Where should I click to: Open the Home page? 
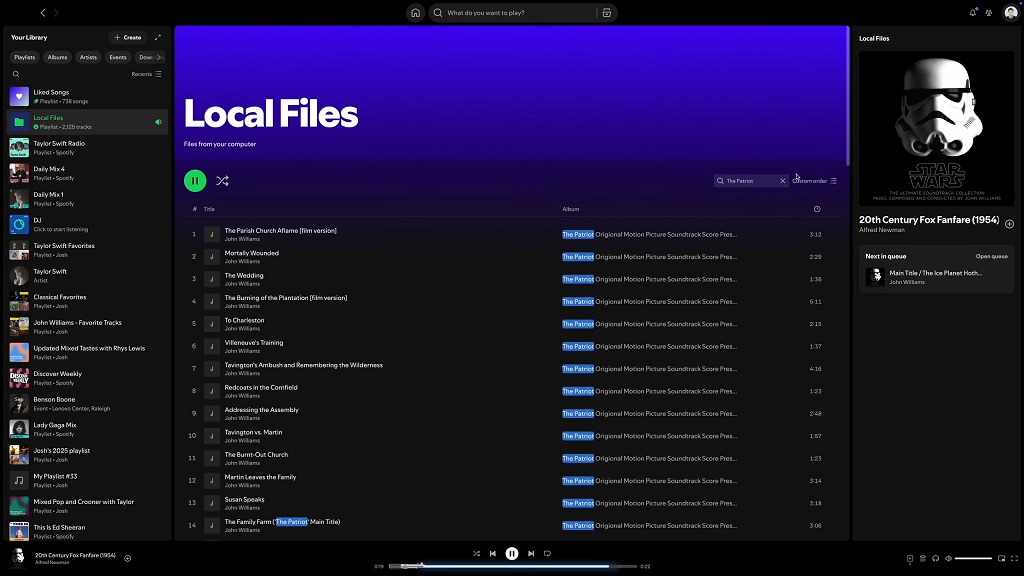[415, 13]
